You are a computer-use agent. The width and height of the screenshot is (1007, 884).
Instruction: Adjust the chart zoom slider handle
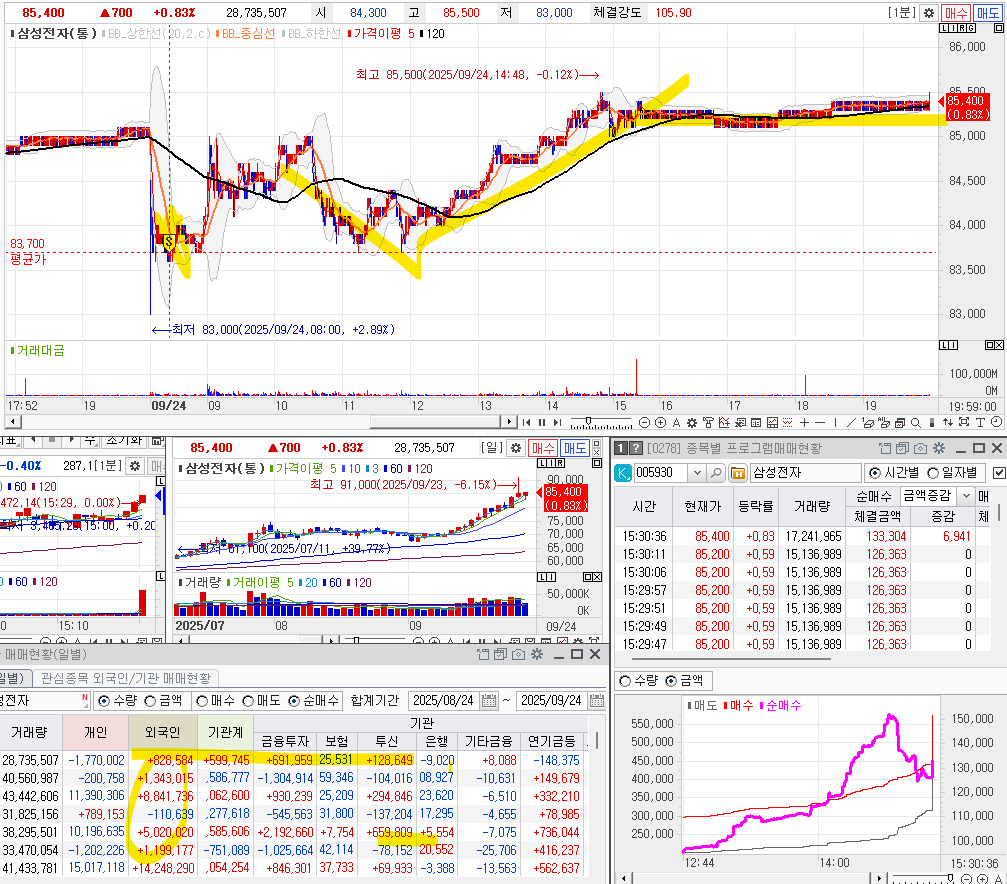(588, 420)
